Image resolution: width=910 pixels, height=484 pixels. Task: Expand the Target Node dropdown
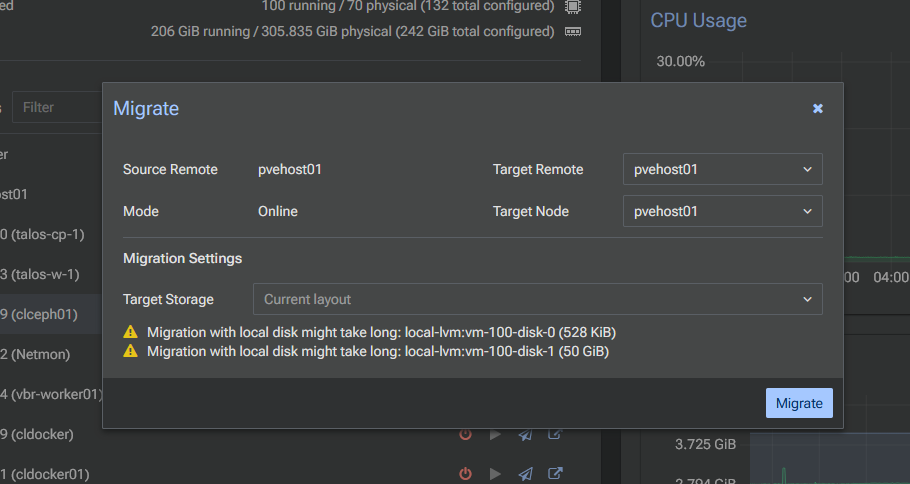pos(722,211)
